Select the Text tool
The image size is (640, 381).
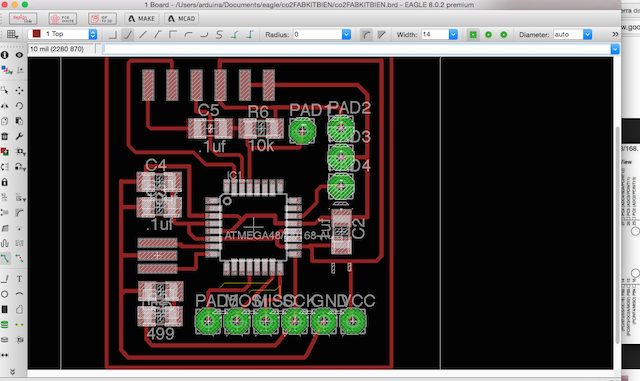[x=19, y=279]
